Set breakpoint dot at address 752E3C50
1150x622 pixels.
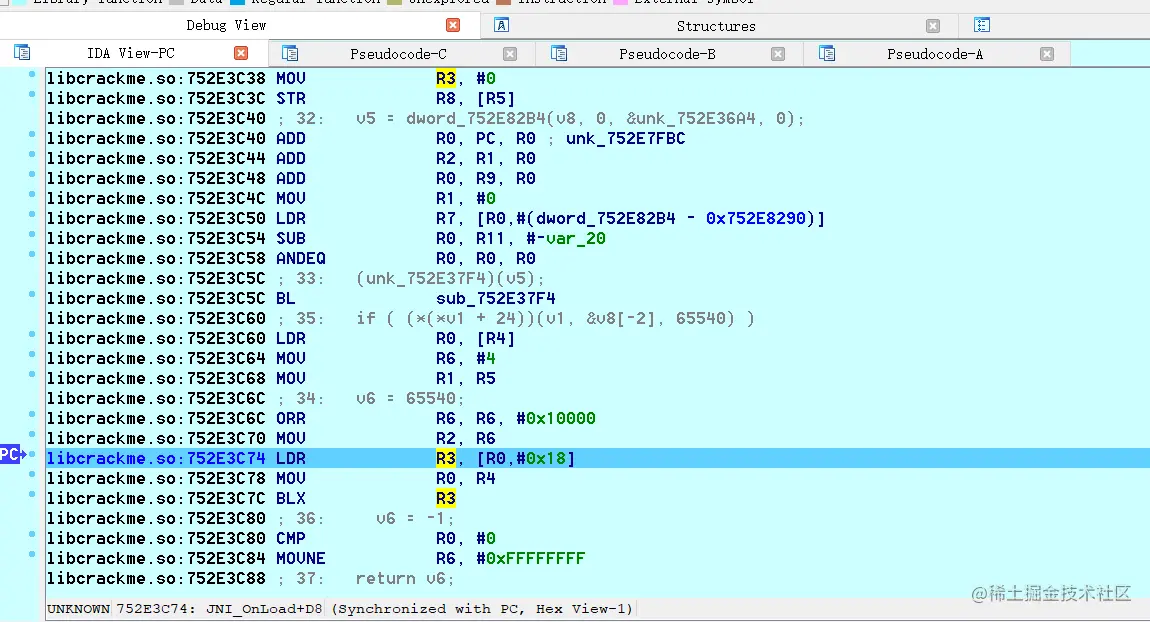tap(32, 214)
